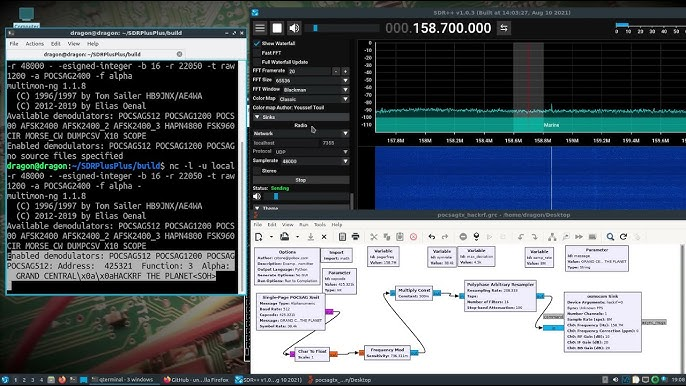Viewport: 686px width, 386px height.
Task: Switch to pocsagtx Desktop taskbar entry
Action: tap(340, 380)
